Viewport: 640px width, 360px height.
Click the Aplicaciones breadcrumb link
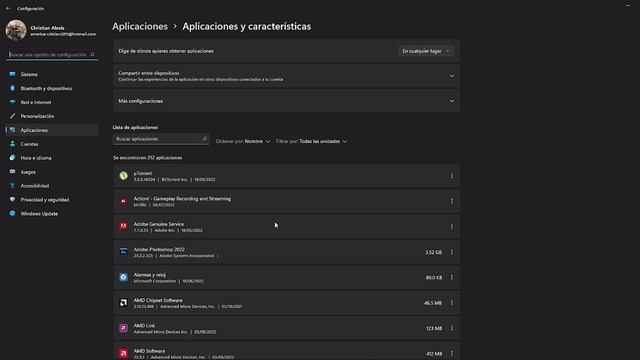[x=140, y=26]
